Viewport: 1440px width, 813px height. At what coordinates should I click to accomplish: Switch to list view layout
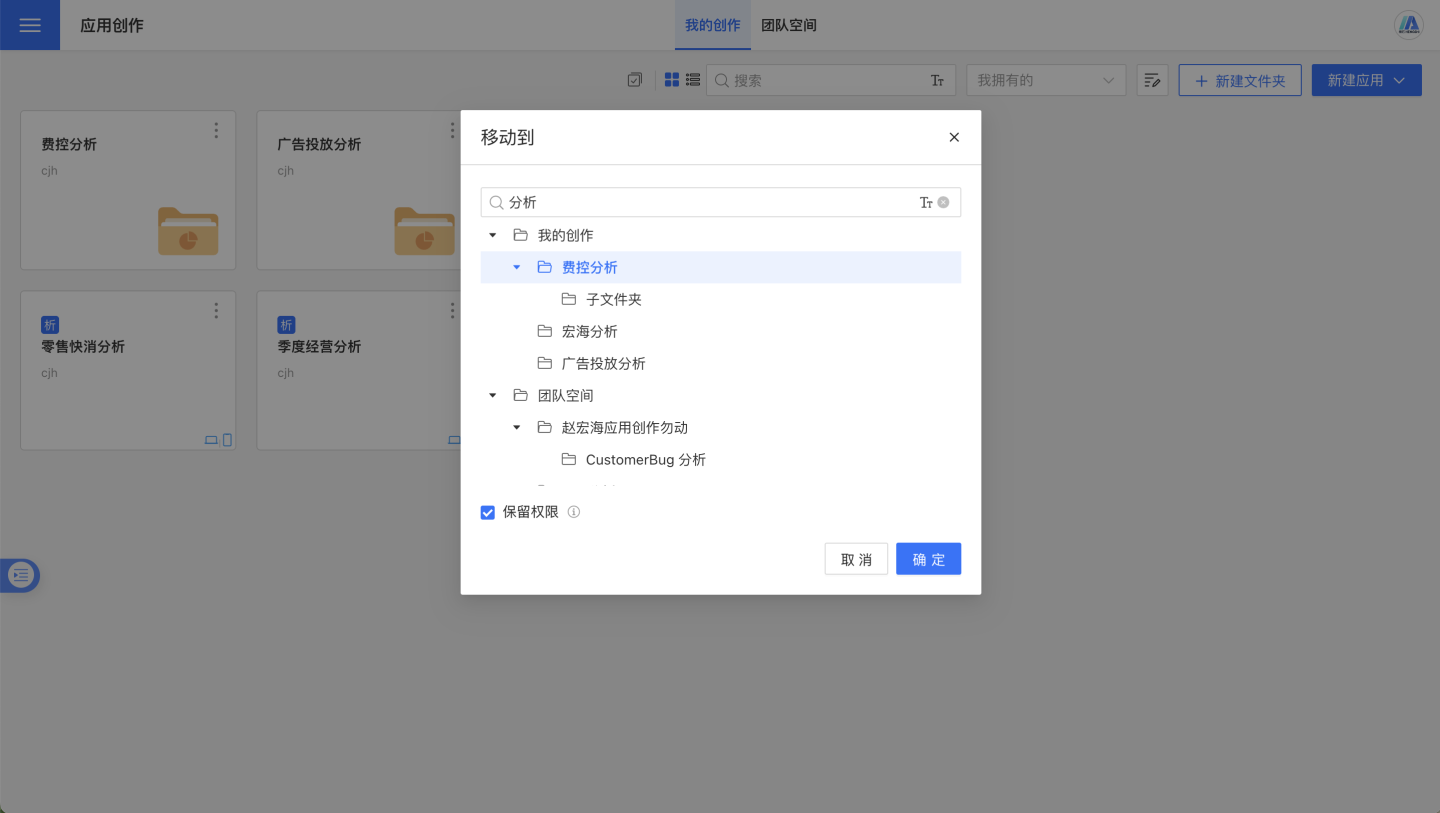pos(692,80)
